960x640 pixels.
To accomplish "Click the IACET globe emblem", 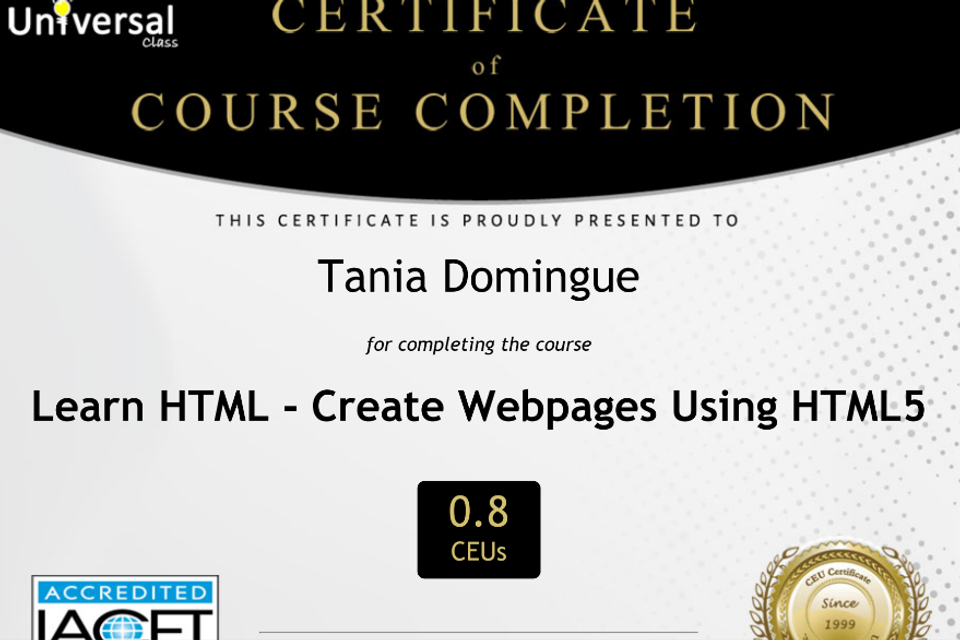I will pyautogui.click(x=128, y=624).
